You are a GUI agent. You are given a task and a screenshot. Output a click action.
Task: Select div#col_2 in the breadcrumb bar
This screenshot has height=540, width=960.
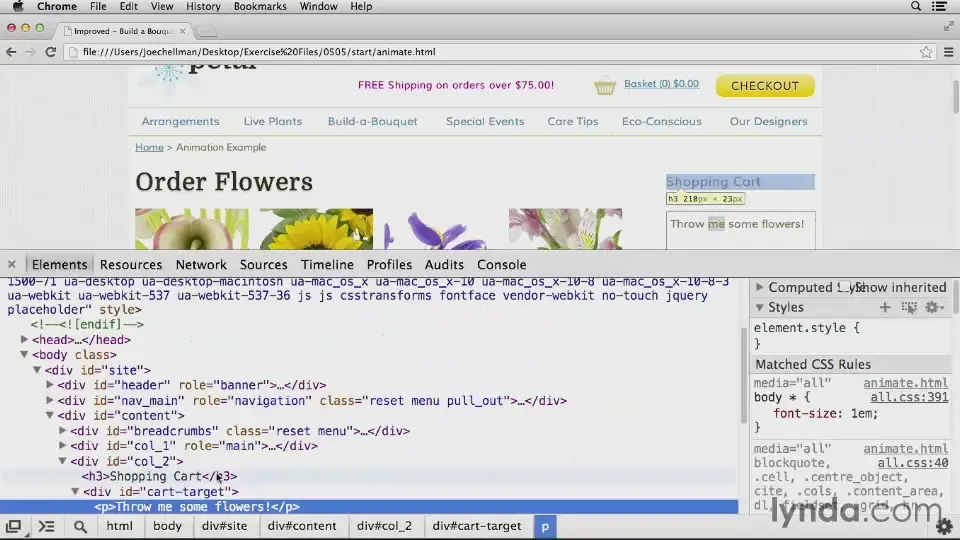[384, 526]
